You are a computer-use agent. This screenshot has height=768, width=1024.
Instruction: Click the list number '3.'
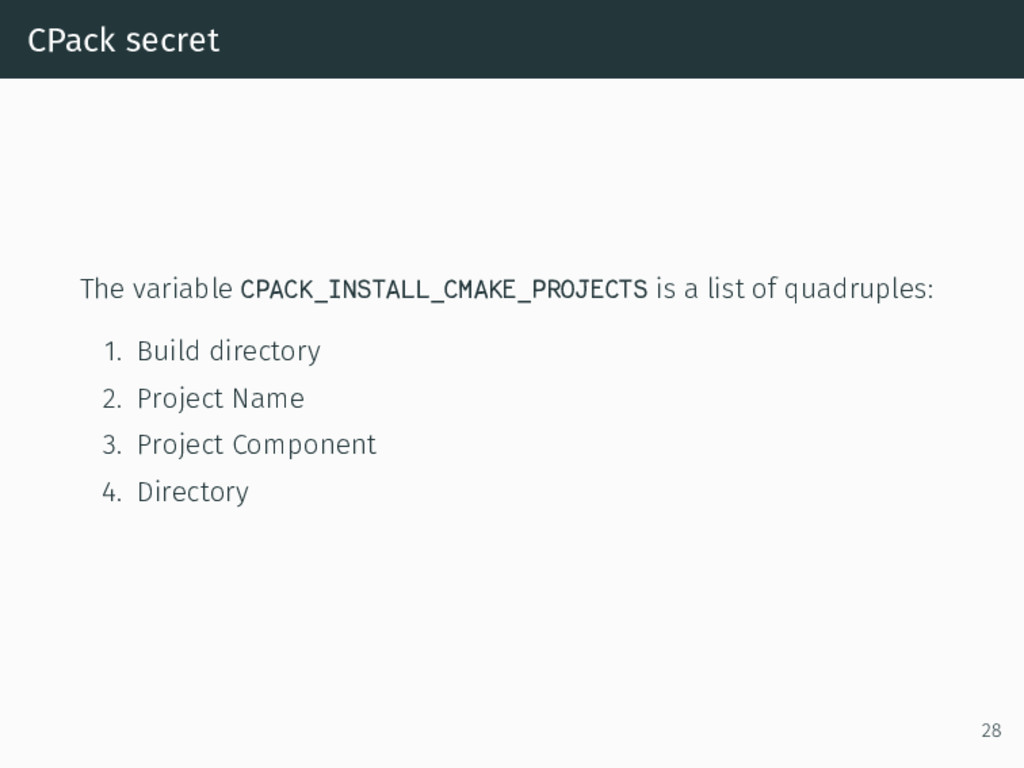click(x=112, y=445)
